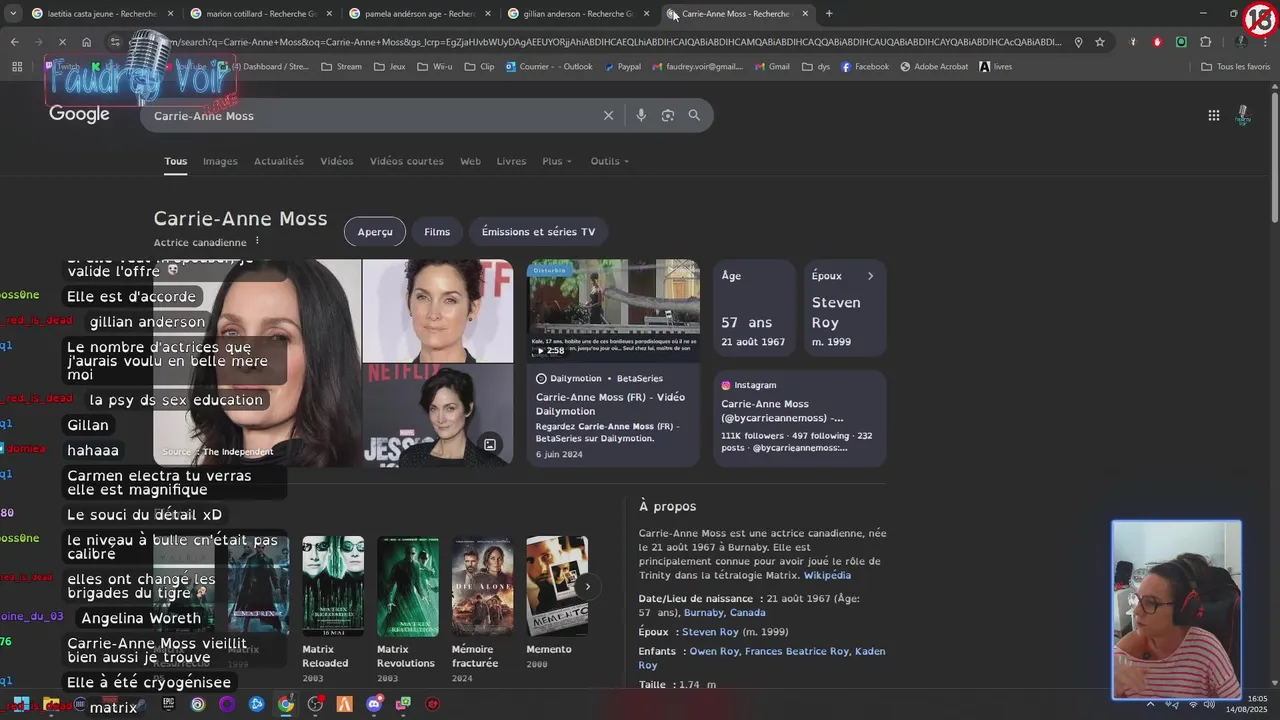Select the Films chip
1280x720 pixels.
437,231
